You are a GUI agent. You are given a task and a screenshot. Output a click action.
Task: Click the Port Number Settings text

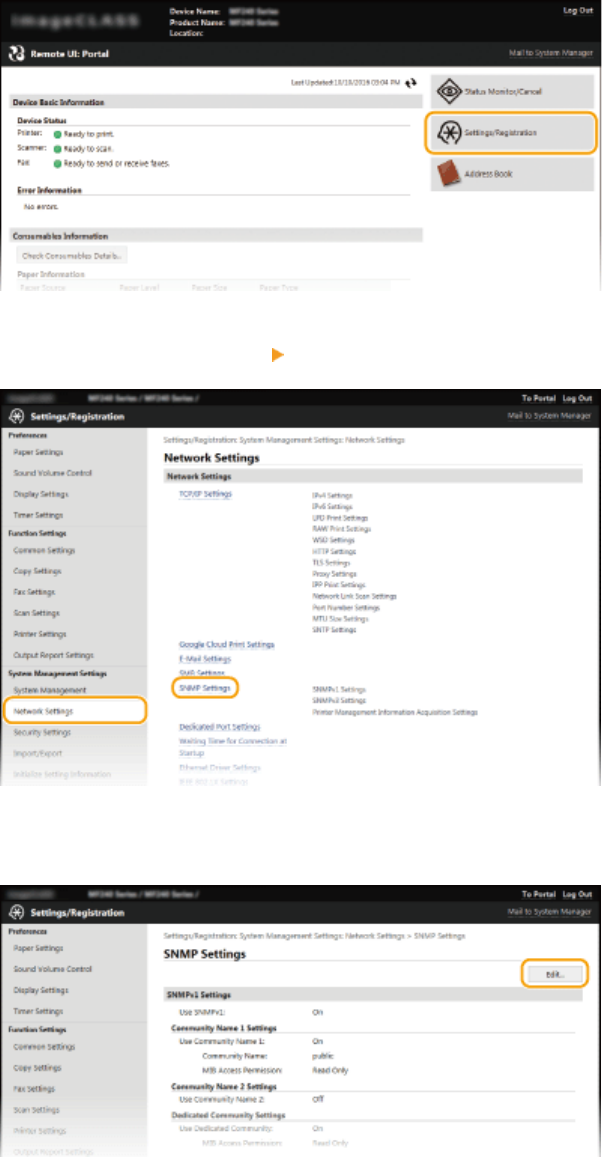tap(346, 607)
